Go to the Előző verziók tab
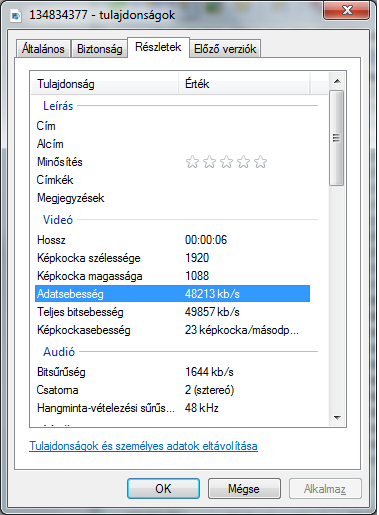Viewport: 379px width, 515px height. click(225, 49)
